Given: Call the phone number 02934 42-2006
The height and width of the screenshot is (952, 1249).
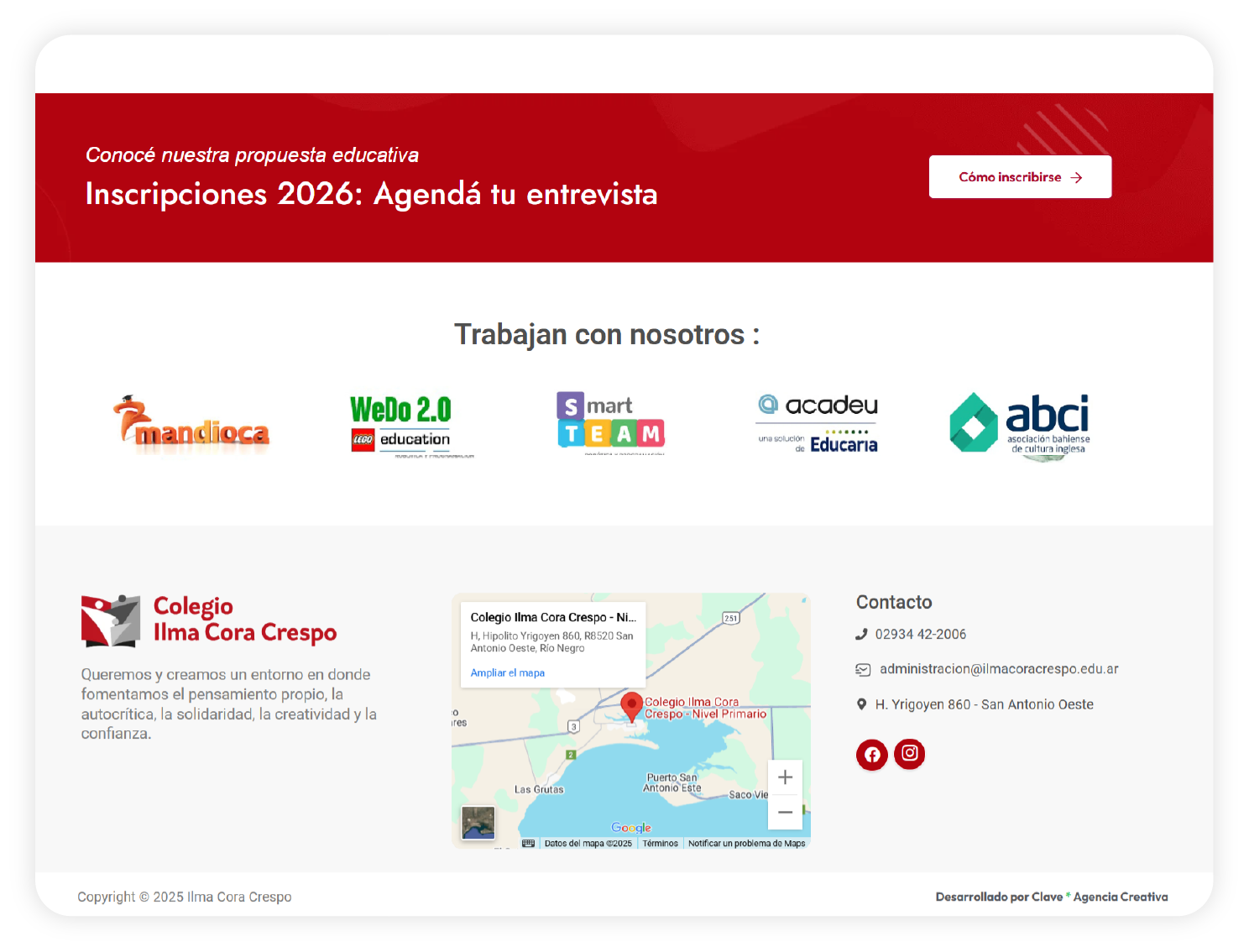Looking at the screenshot, I should (920, 635).
